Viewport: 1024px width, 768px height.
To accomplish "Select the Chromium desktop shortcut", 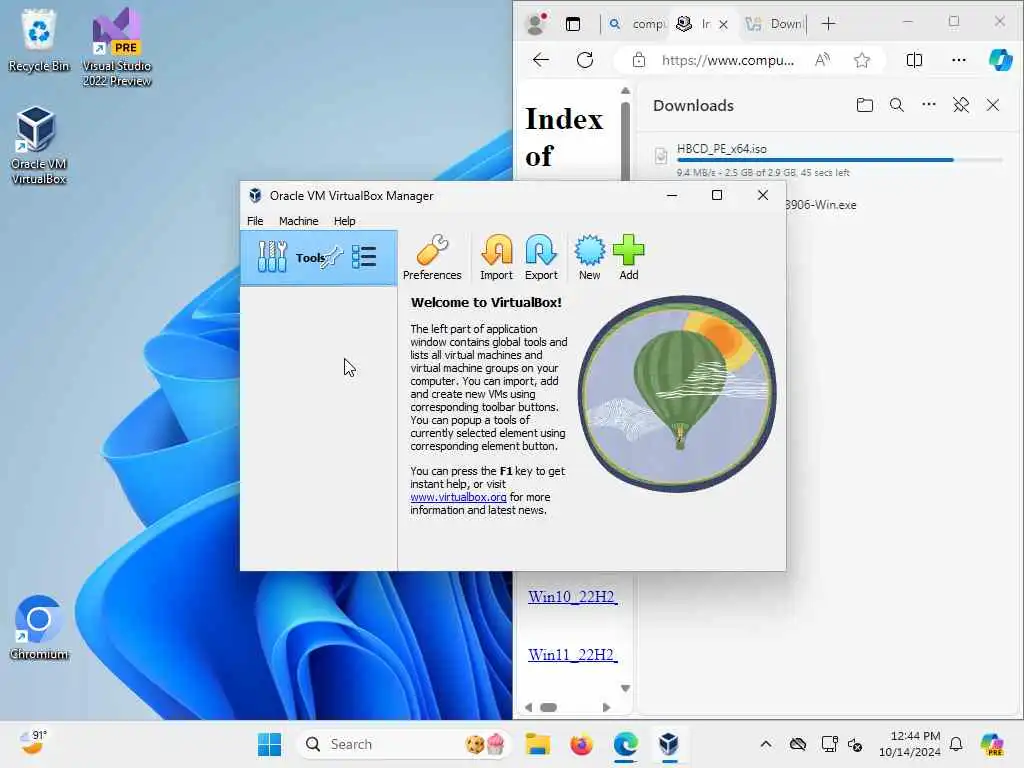I will click(39, 628).
